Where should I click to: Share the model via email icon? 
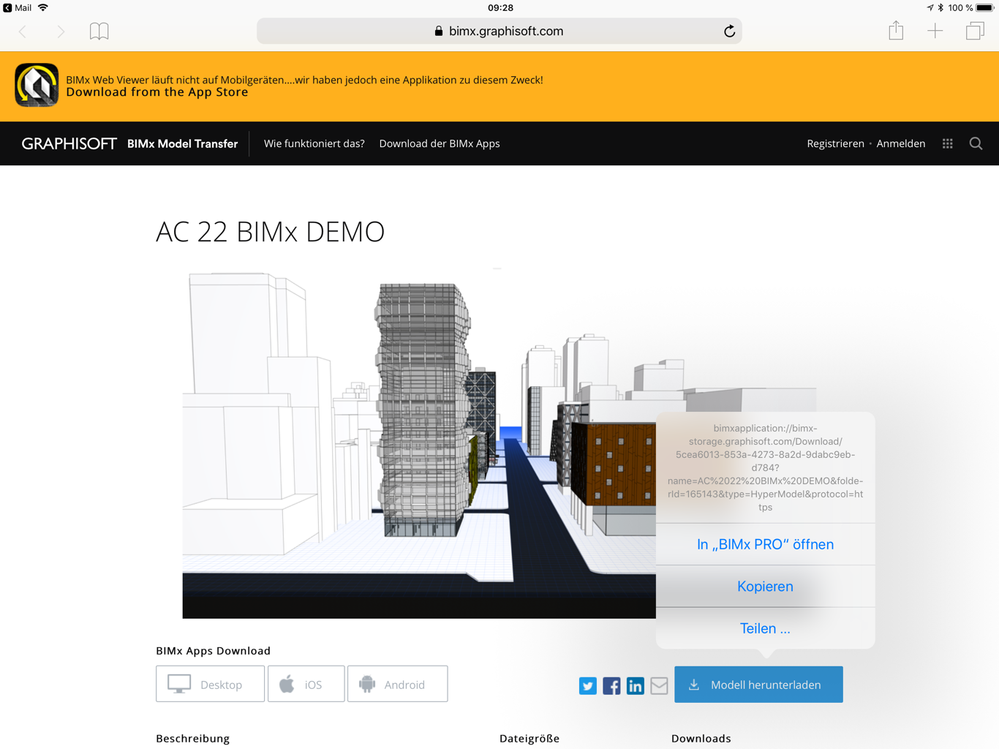pyautogui.click(x=659, y=686)
